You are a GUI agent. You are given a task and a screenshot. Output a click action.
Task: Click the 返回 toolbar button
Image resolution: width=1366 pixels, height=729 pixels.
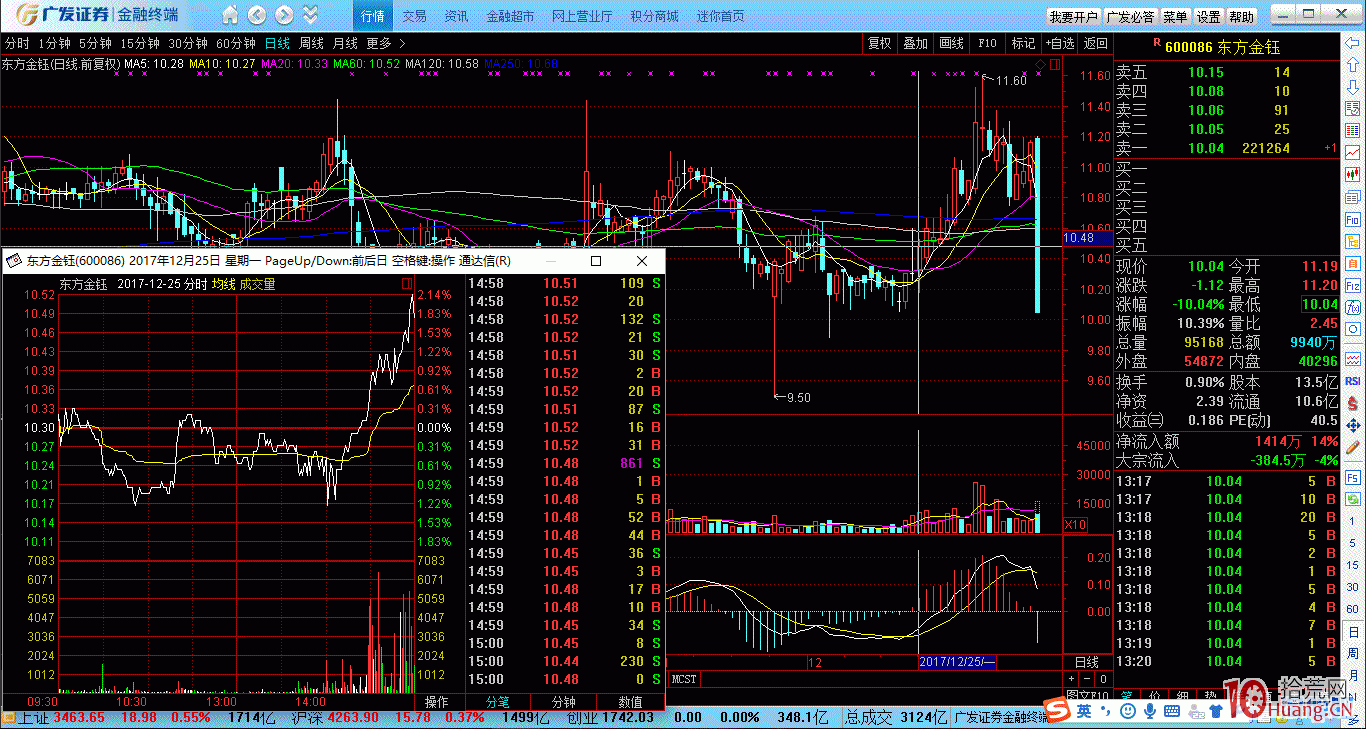coord(1096,43)
